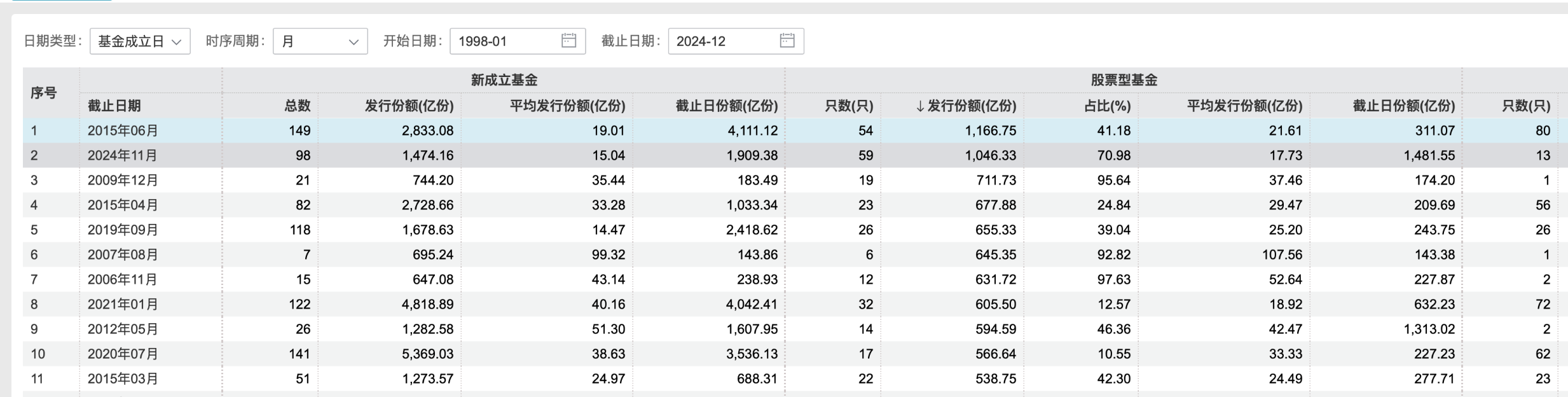
Task: Select the 2024年11月 row
Action: tap(123, 155)
